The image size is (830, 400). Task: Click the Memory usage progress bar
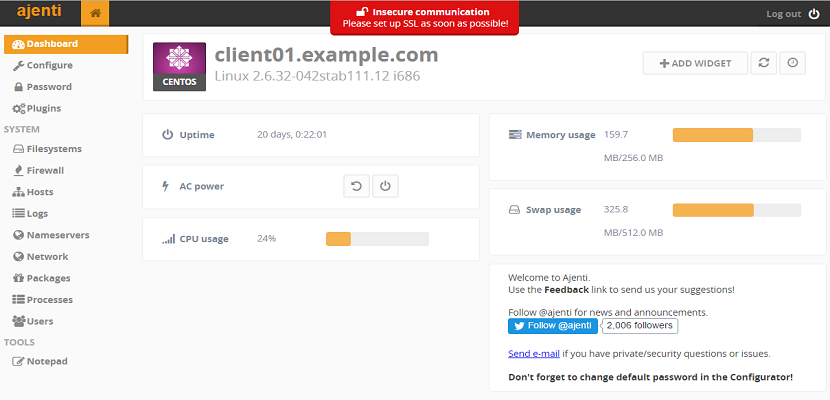(x=736, y=135)
